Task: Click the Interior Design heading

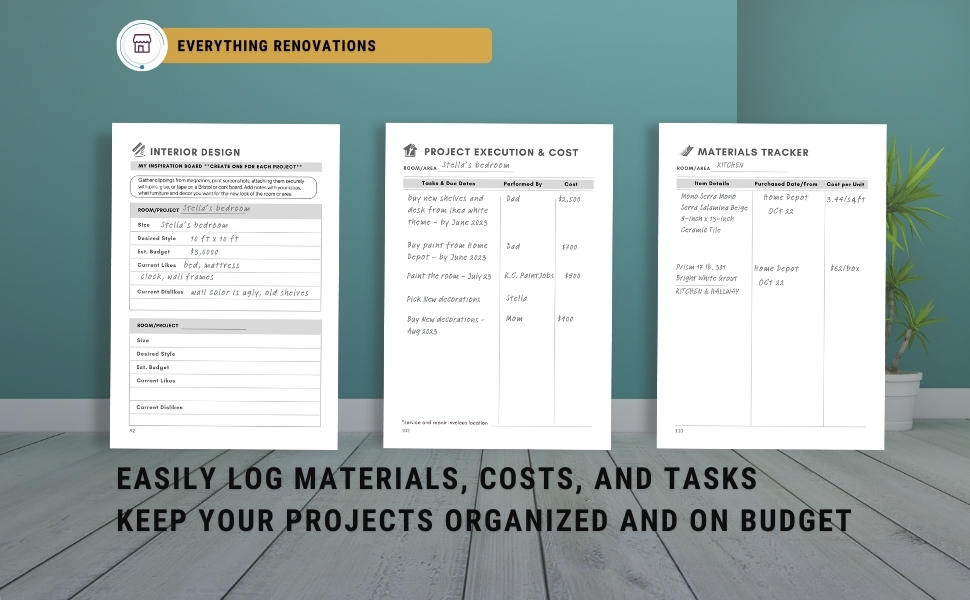Action: 195,152
